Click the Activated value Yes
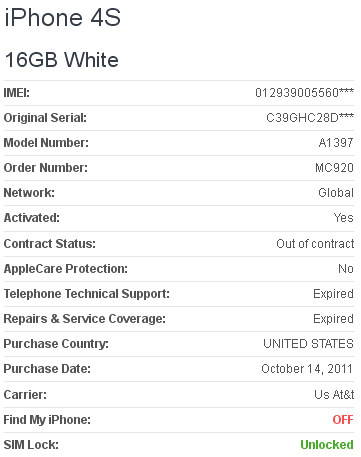The height and width of the screenshot is (457, 361). pyautogui.click(x=343, y=218)
